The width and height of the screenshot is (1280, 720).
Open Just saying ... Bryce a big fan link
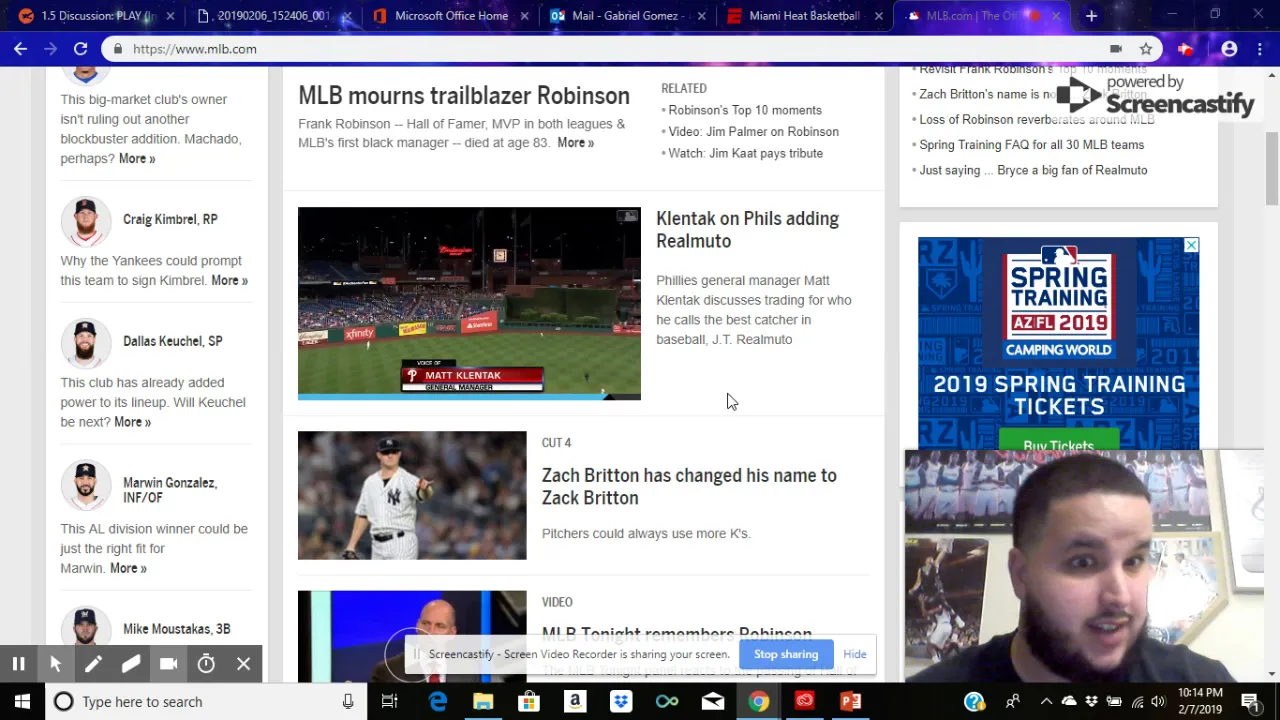(x=1033, y=170)
